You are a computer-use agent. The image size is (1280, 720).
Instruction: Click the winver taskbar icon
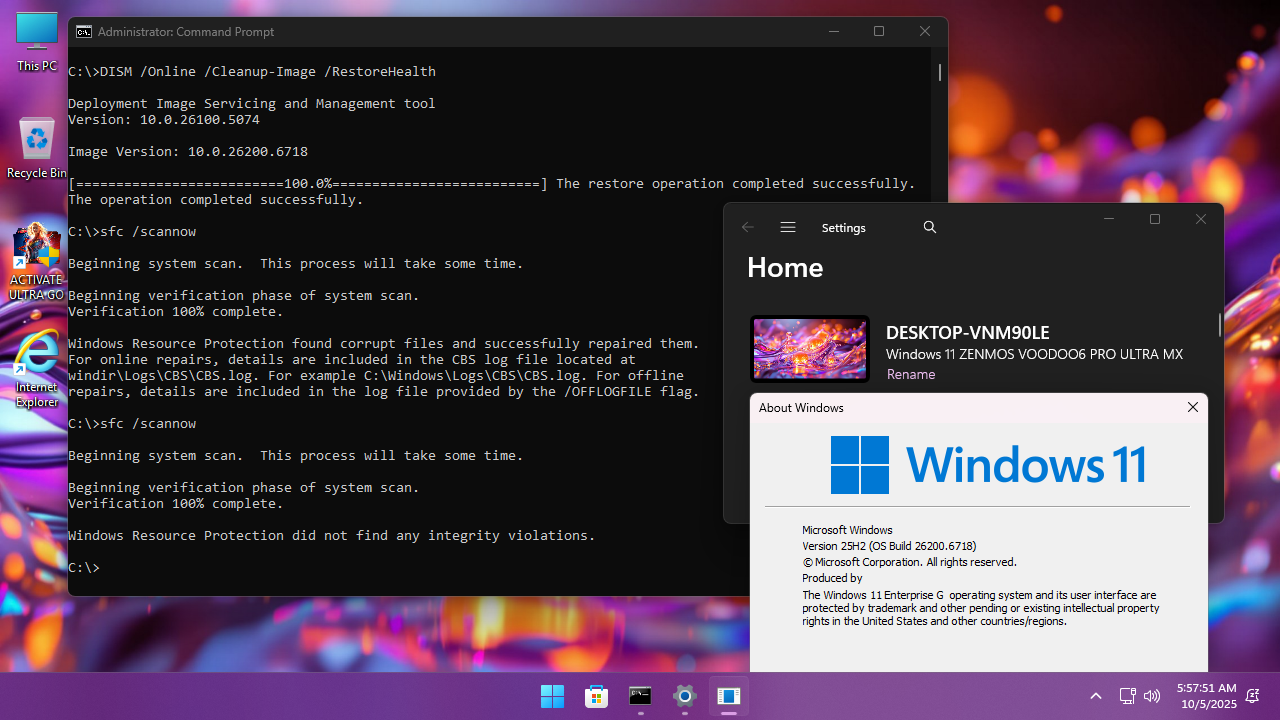coord(728,696)
